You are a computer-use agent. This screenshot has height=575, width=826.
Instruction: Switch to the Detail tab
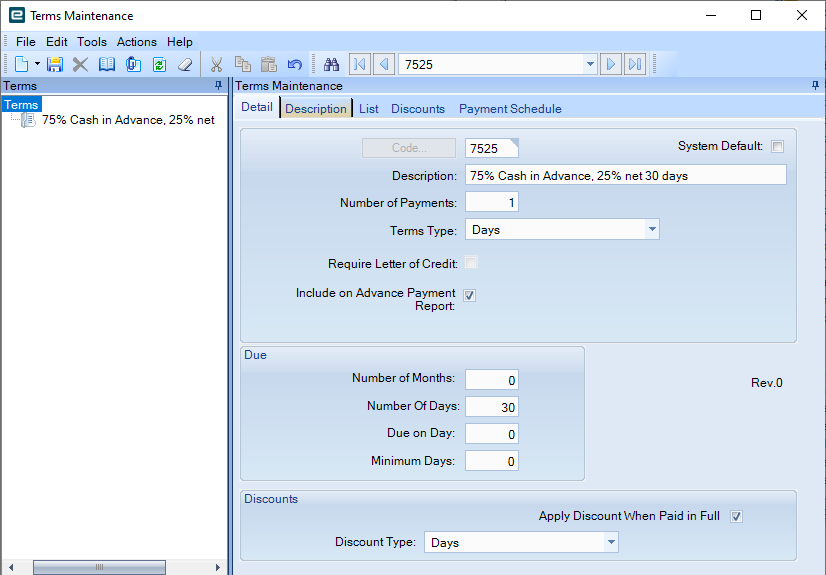(257, 107)
